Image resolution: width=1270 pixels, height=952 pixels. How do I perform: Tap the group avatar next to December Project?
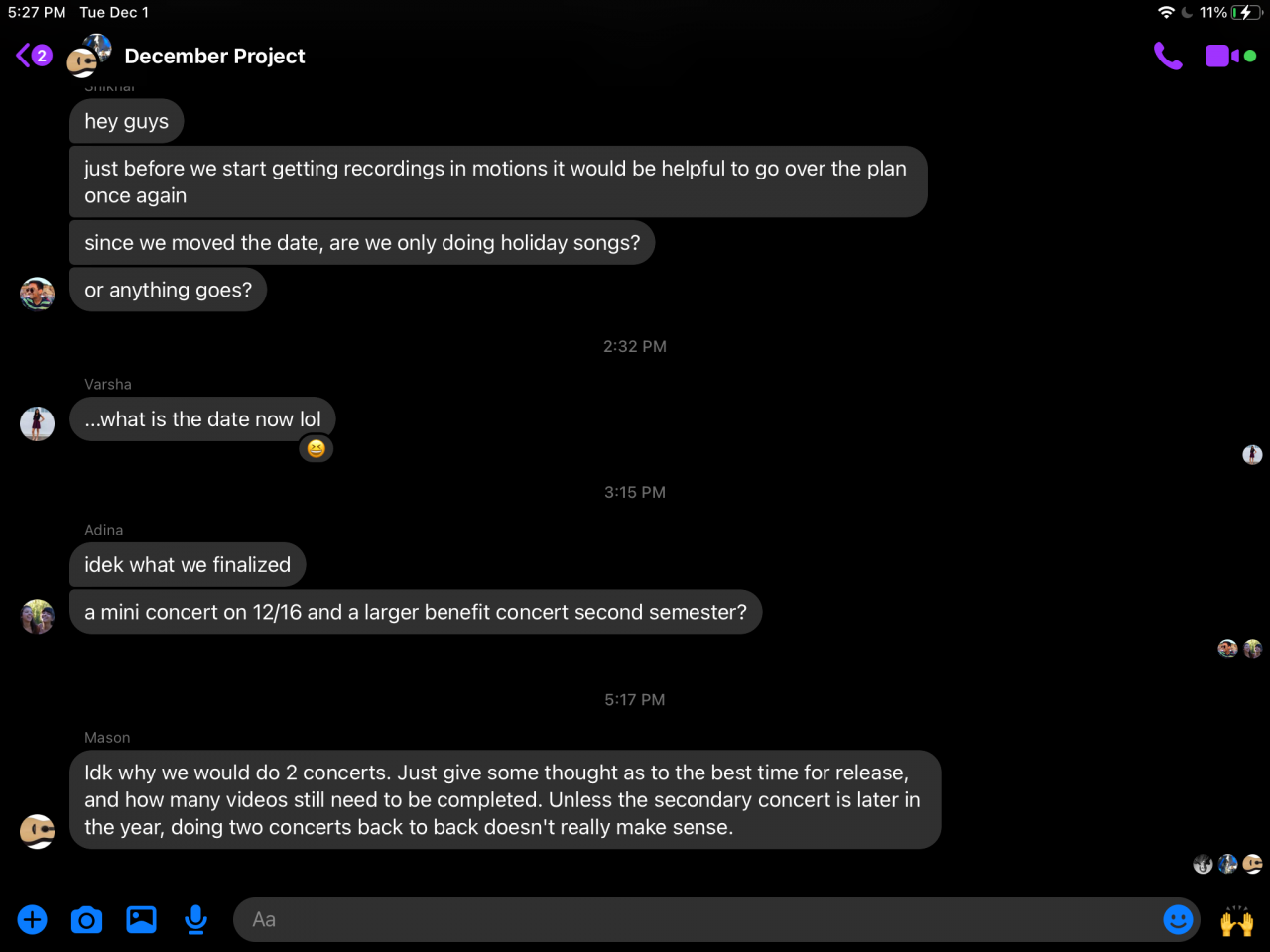(88, 56)
